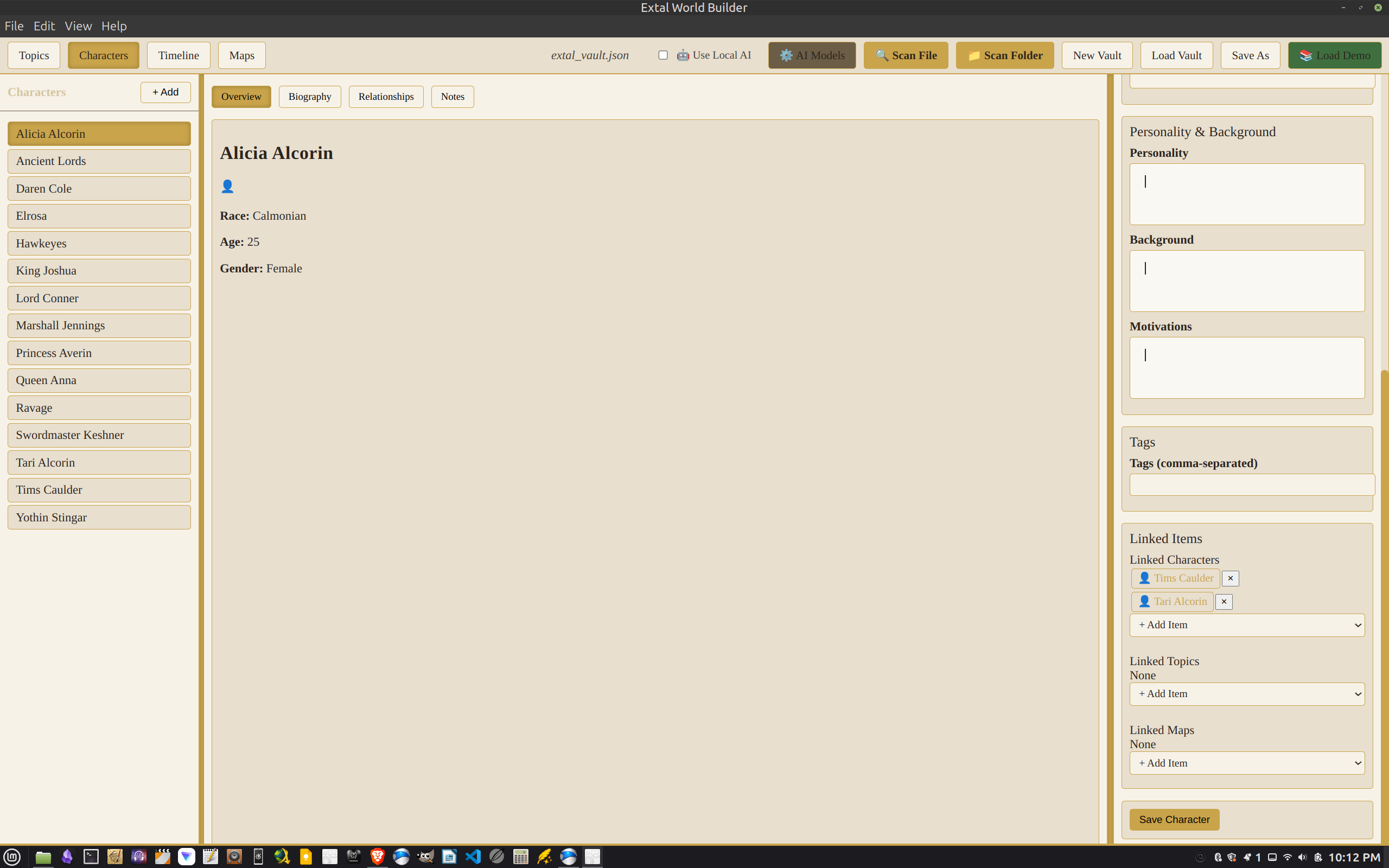The width and height of the screenshot is (1389, 868).
Task: Click the Save Character button
Action: (x=1174, y=819)
